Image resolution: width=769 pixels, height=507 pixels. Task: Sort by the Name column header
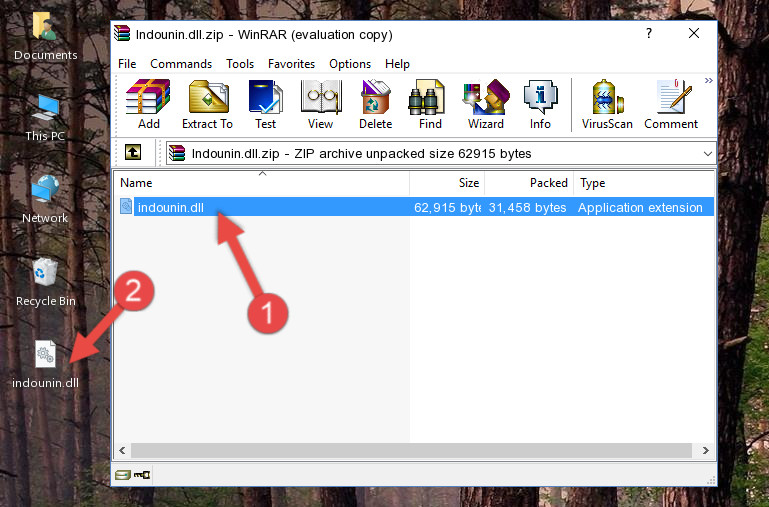point(262,183)
